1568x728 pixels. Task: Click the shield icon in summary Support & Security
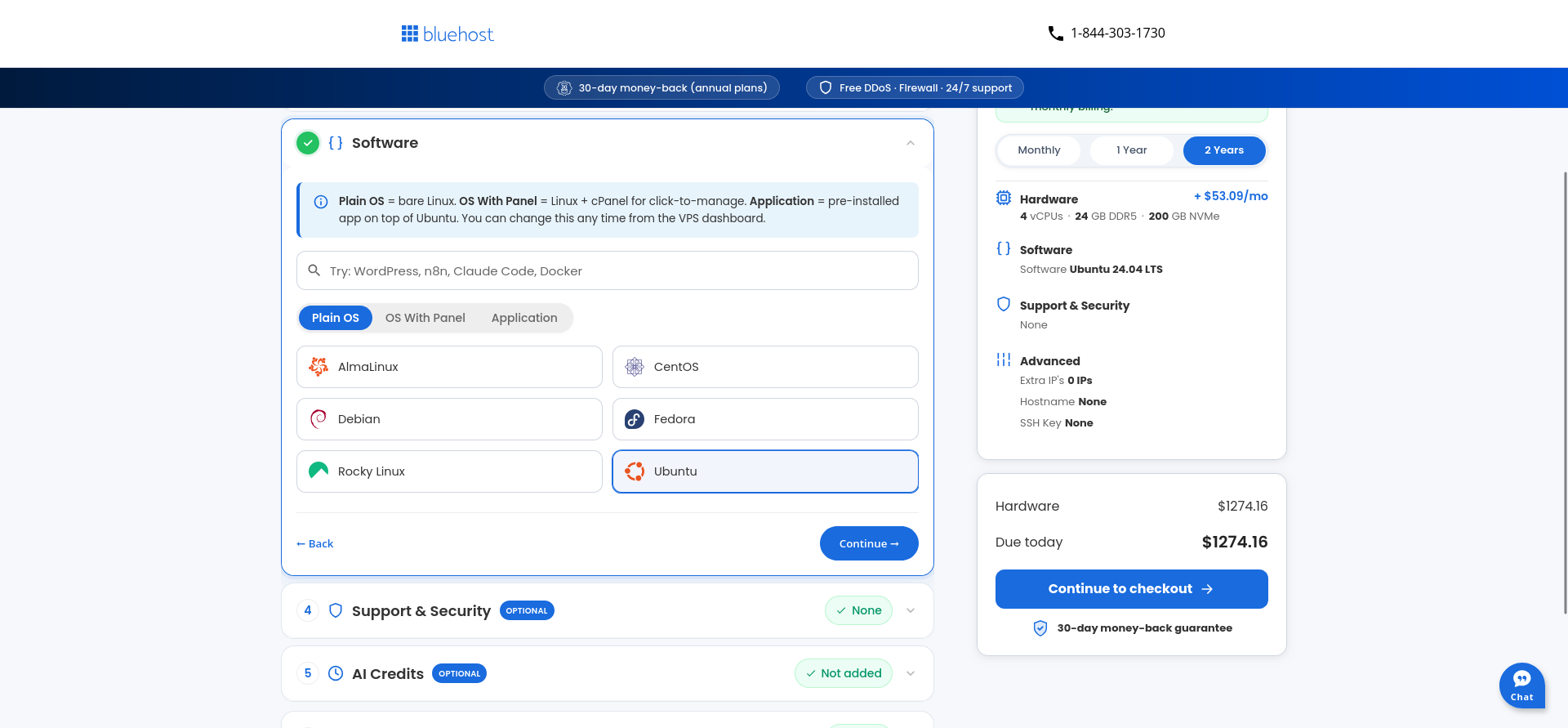1004,304
